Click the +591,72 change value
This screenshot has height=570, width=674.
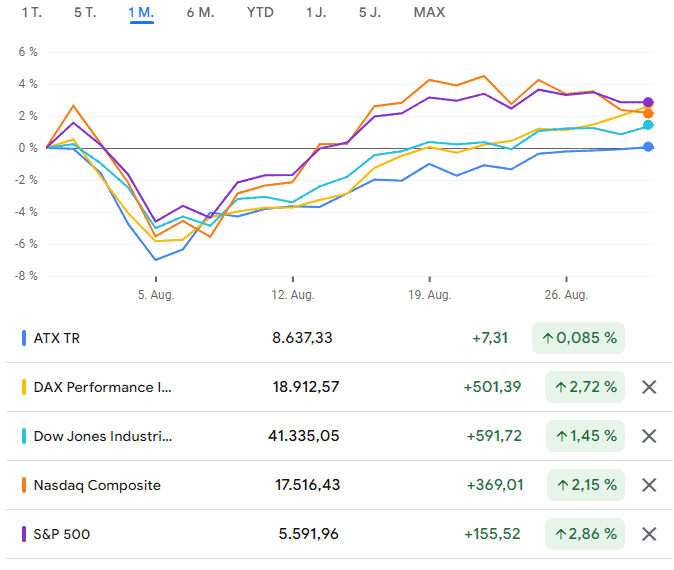click(x=494, y=436)
